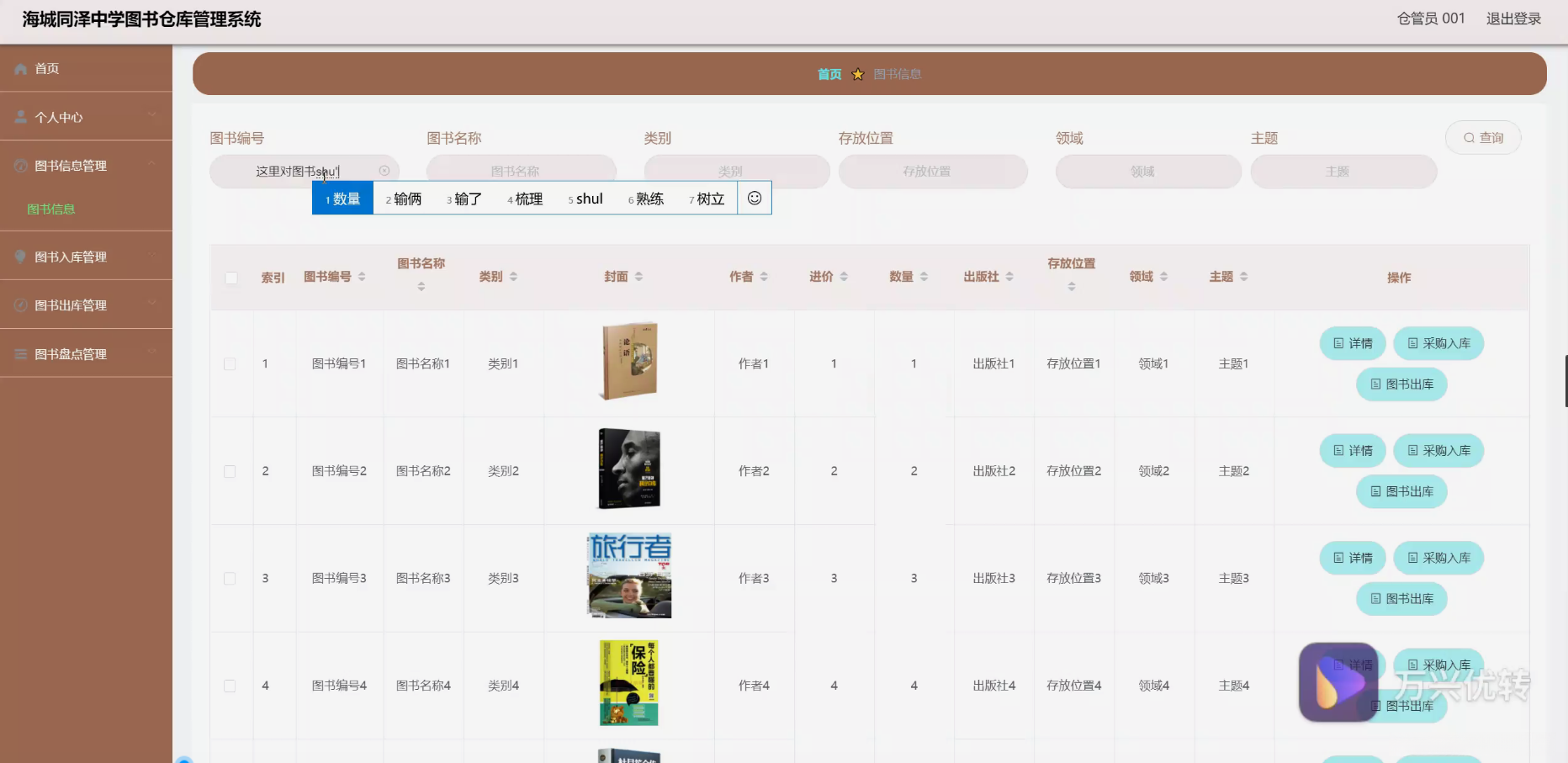Click the 万兴优转 floating app icon
This screenshot has height=763, width=1568.
tap(1338, 682)
